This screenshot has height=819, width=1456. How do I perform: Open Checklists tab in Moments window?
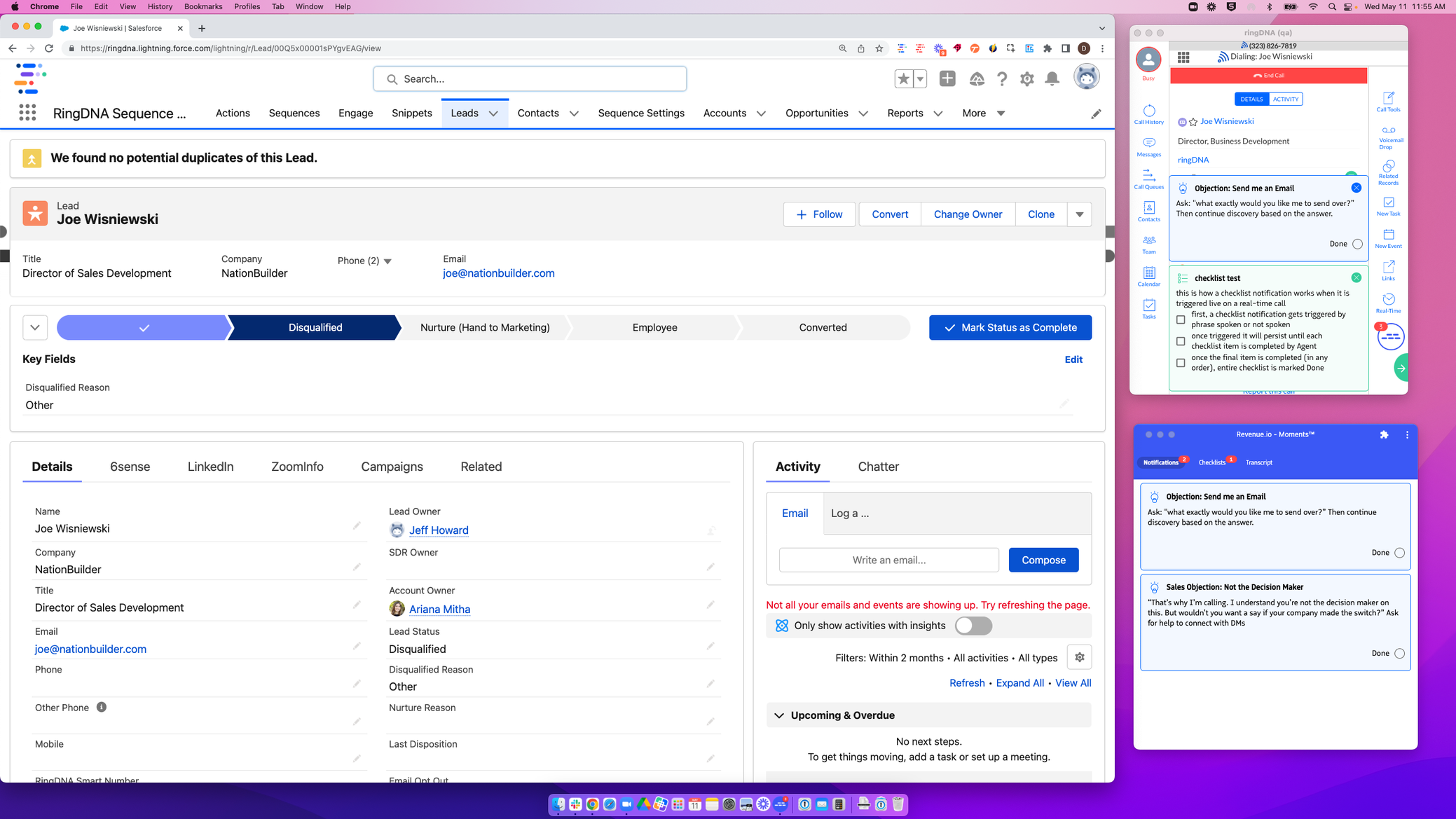coord(1211,462)
